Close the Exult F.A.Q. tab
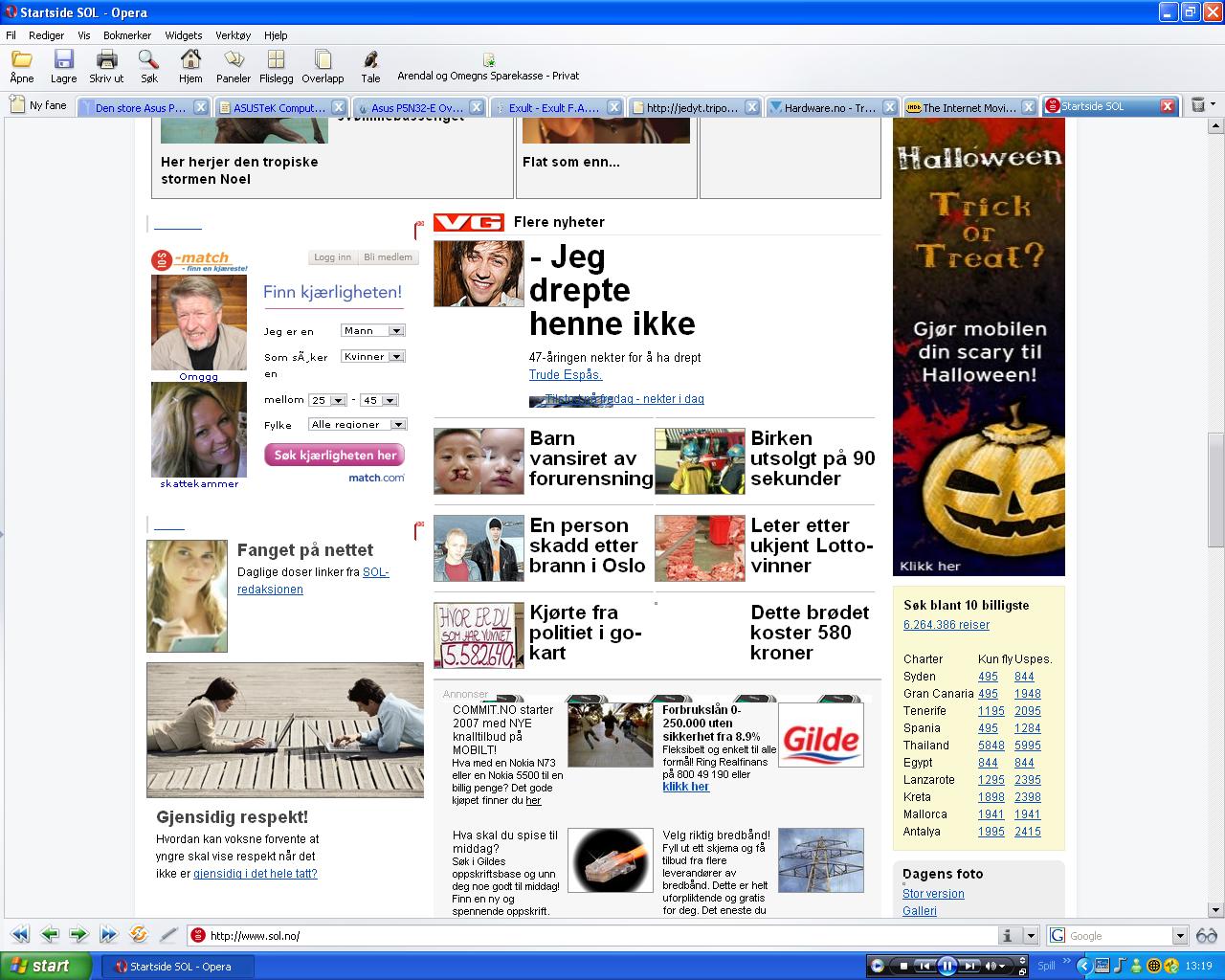The image size is (1225, 980). pos(613,107)
